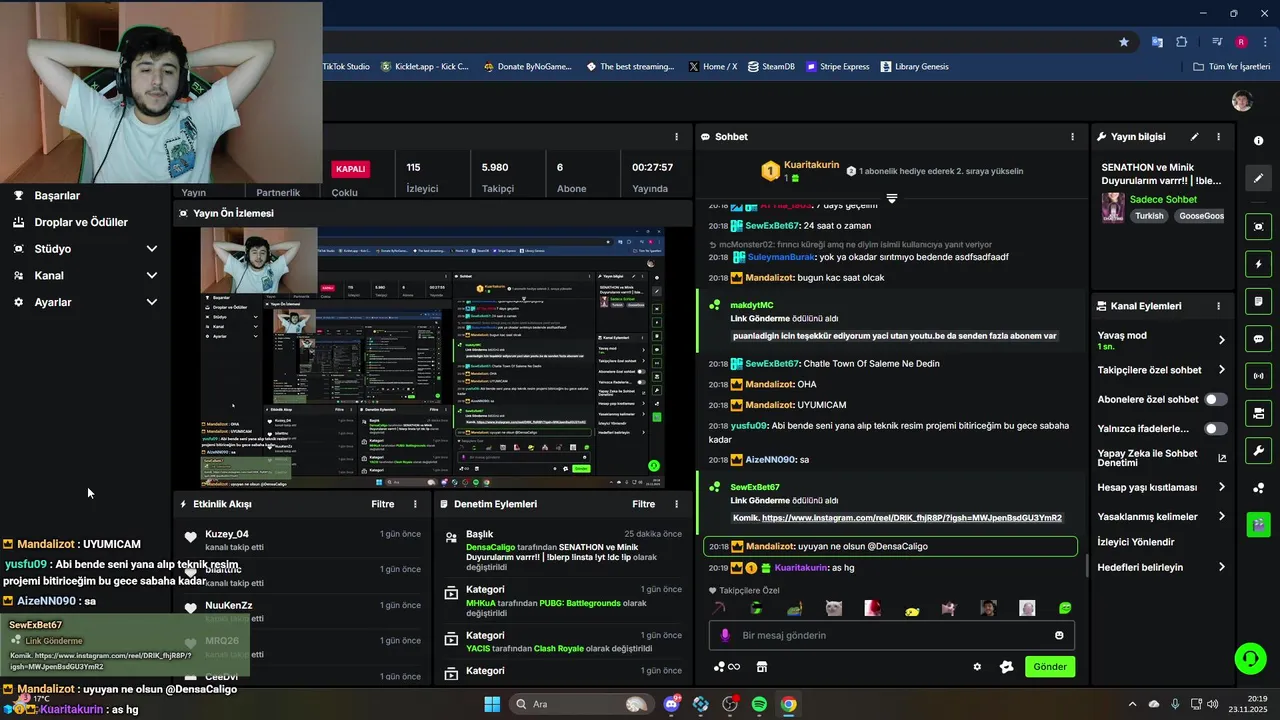Toggle Yalnızca ifadelerle switch
Image resolution: width=1280 pixels, height=720 pixels.
1216,429
